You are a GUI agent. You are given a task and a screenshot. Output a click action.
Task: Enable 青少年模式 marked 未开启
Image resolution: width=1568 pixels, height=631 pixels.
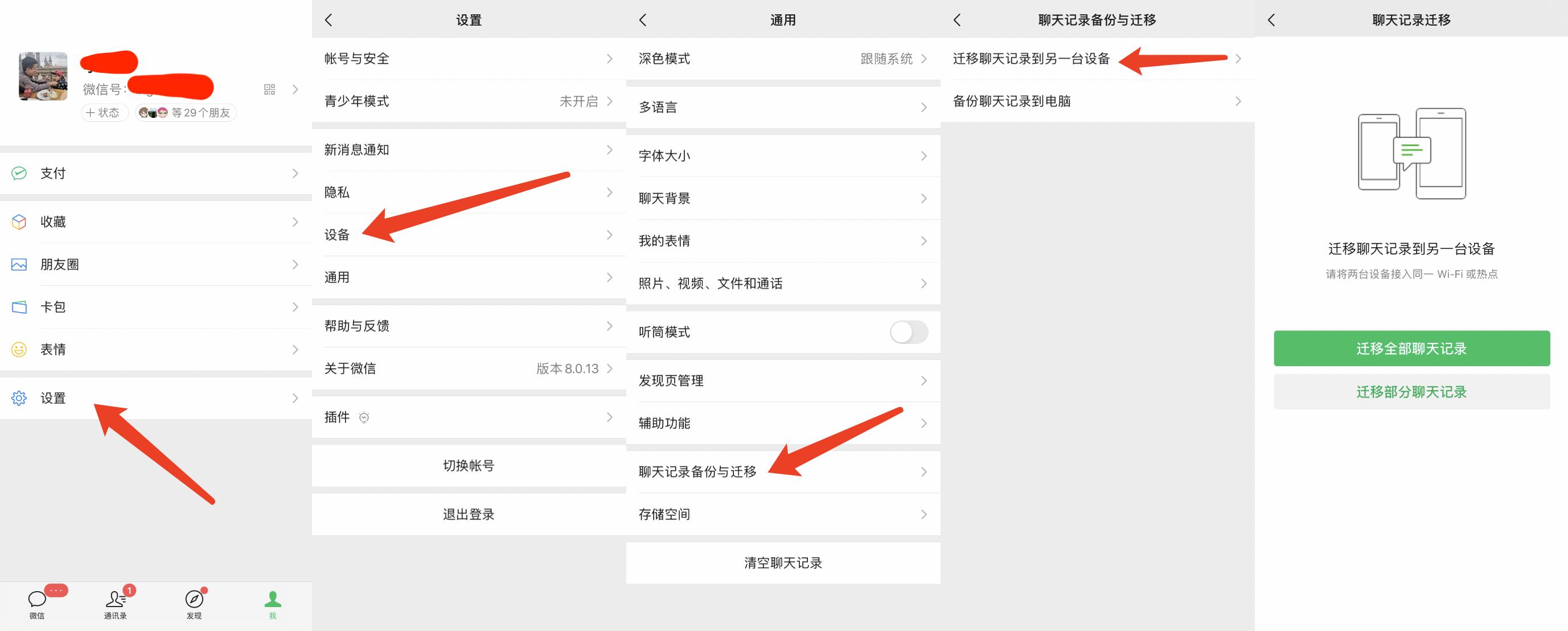click(x=469, y=101)
